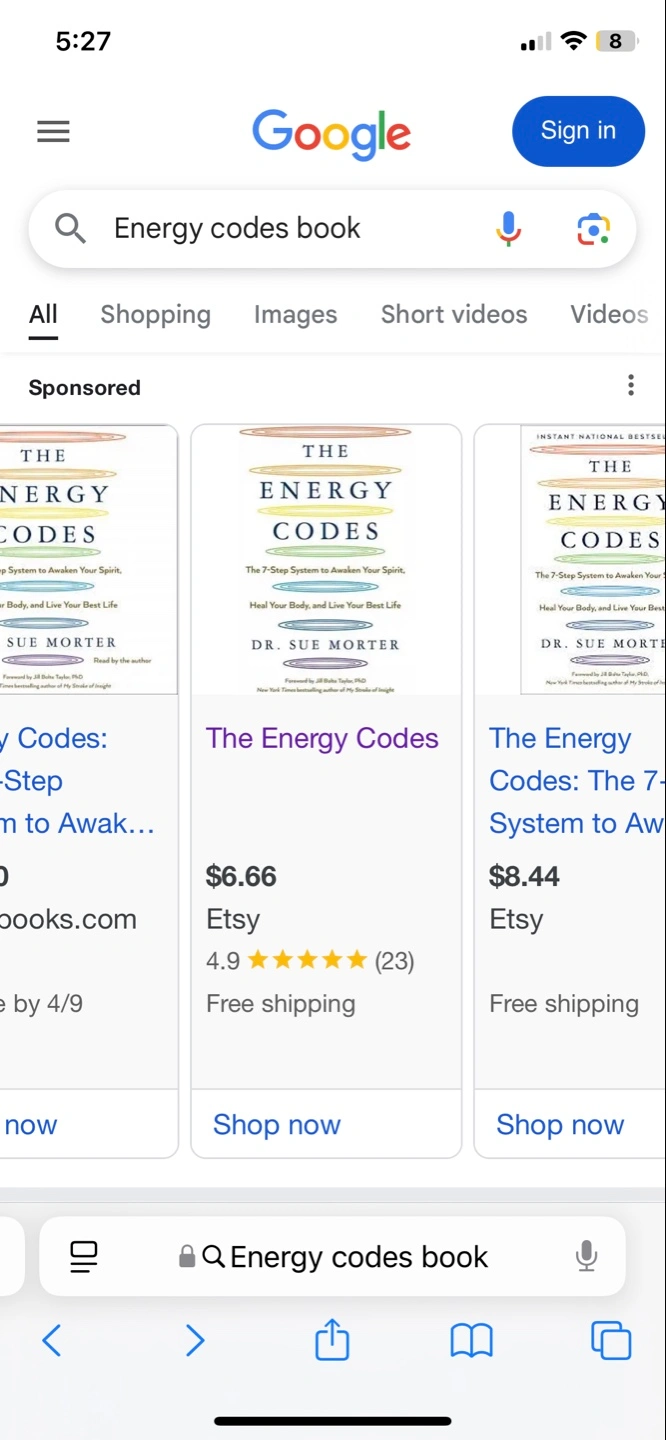The image size is (666, 1440).
Task: Tap the middle Energy Codes book cover
Action: [326, 560]
